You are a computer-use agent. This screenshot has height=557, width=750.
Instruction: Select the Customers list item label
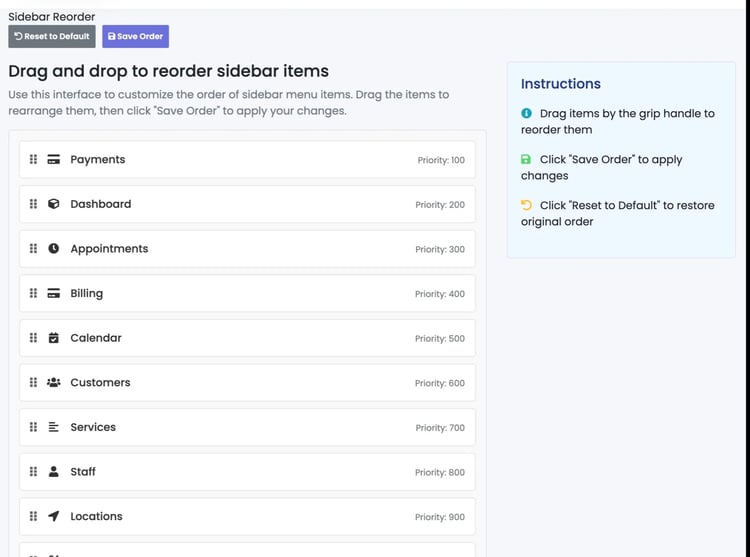[x=100, y=382]
